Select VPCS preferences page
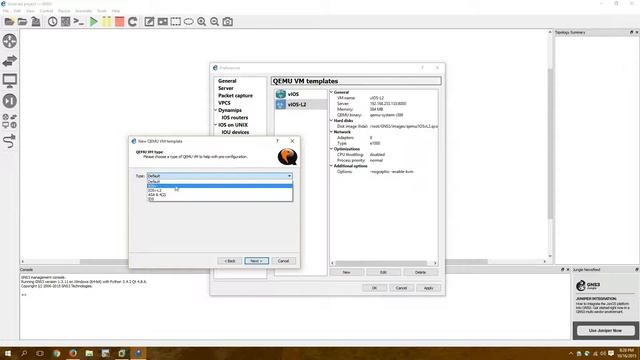 pyautogui.click(x=224, y=103)
